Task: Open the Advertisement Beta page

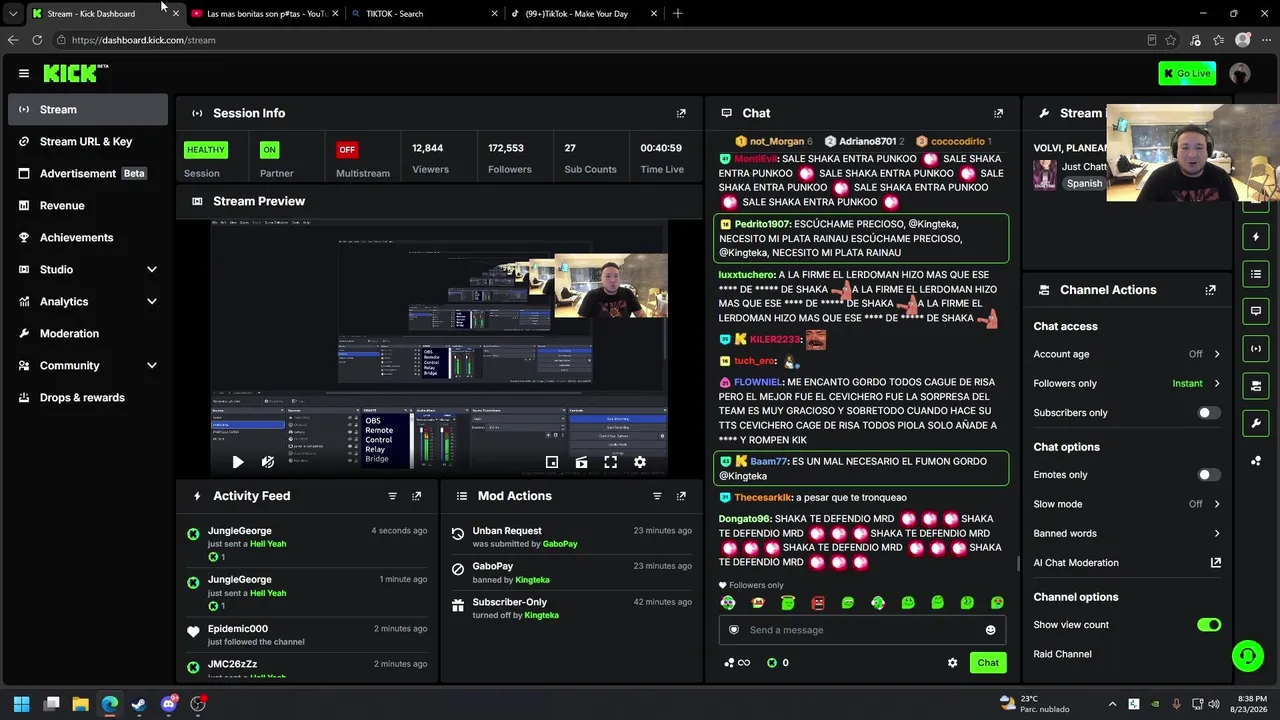Action: pos(88,173)
